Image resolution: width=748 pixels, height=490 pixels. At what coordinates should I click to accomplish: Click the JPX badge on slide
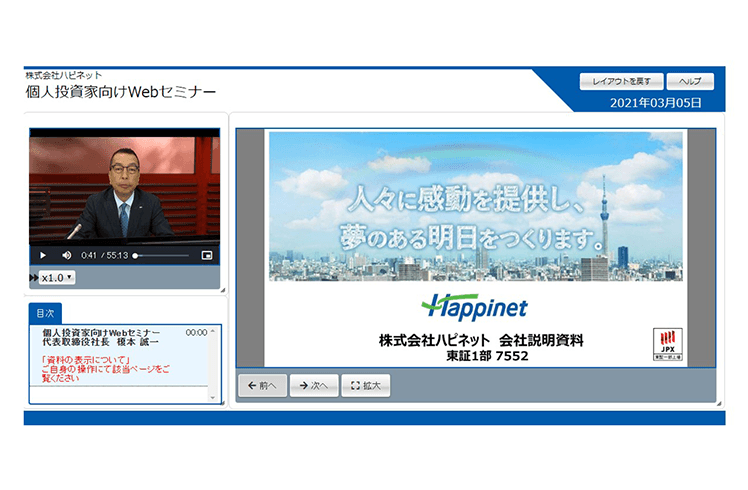click(x=667, y=344)
